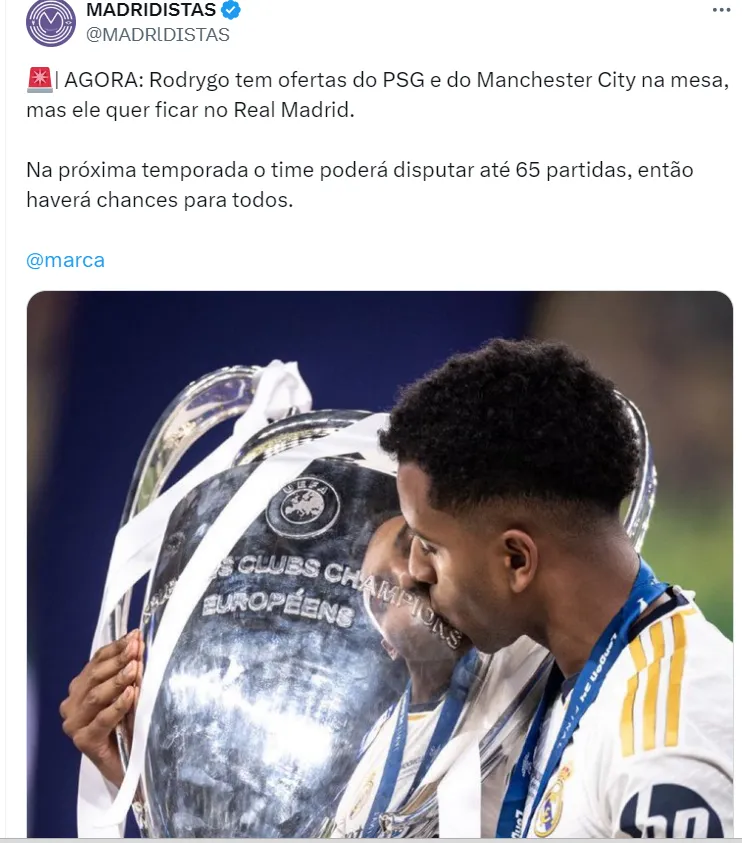Open the MADRIDISTAS profile avatar
Image resolution: width=742 pixels, height=843 pixels.
point(51,22)
